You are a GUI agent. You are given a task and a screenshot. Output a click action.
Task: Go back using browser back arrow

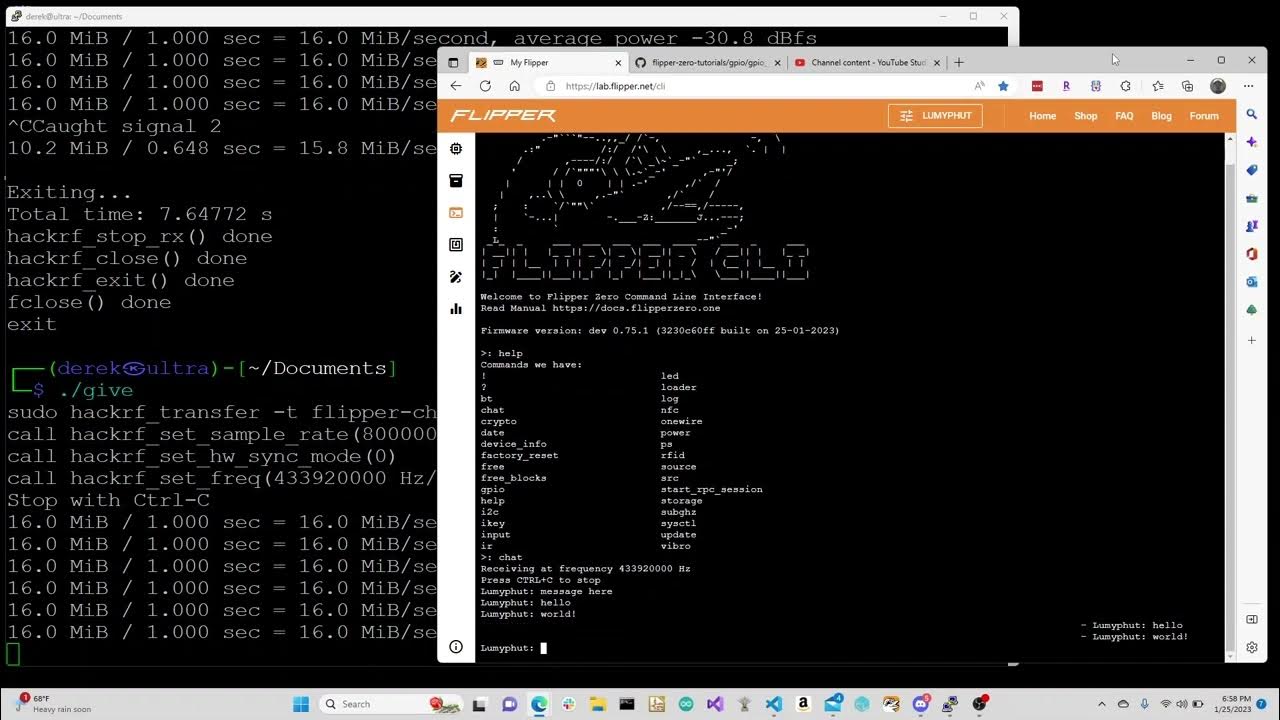coord(456,86)
